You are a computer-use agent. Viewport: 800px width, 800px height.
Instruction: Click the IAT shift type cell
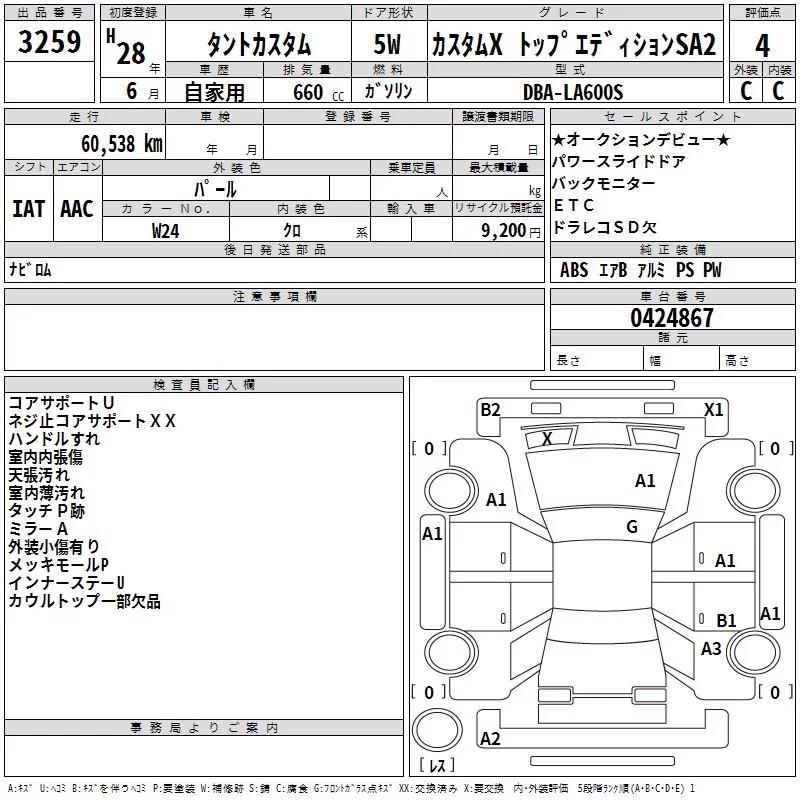pos(28,208)
